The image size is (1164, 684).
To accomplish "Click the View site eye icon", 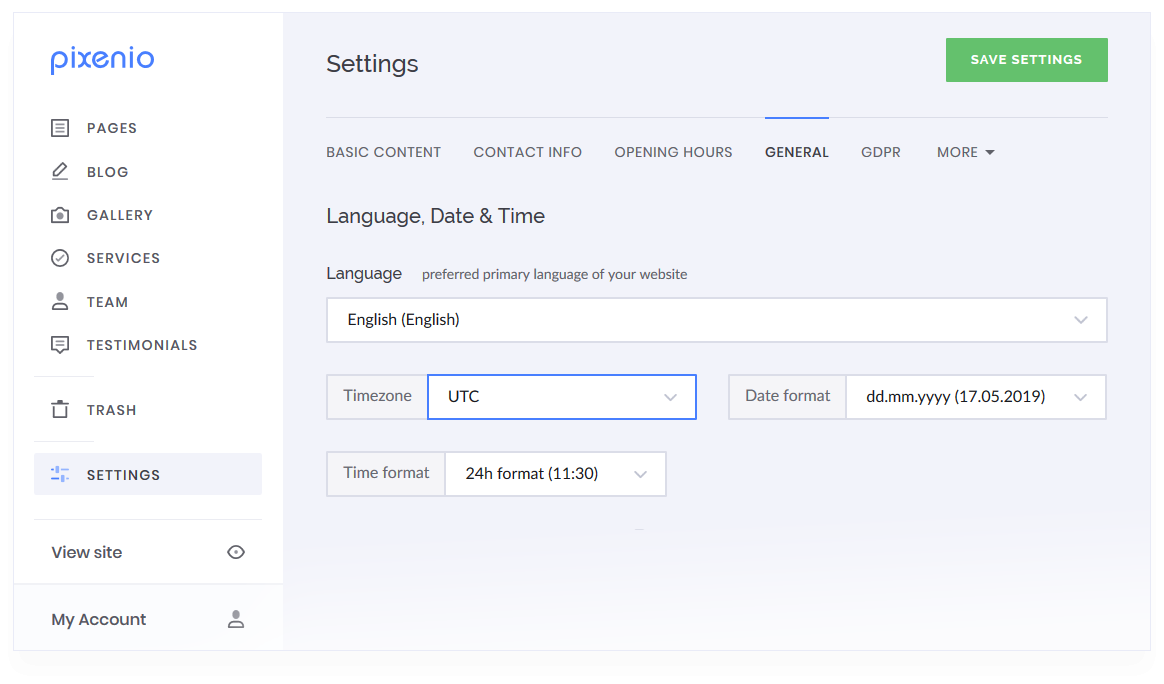I will click(x=236, y=552).
